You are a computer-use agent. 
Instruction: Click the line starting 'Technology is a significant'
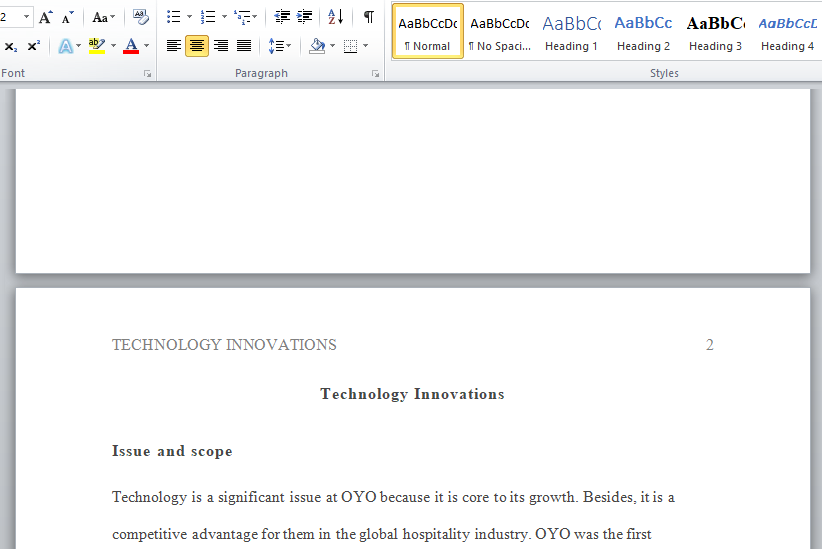(393, 497)
